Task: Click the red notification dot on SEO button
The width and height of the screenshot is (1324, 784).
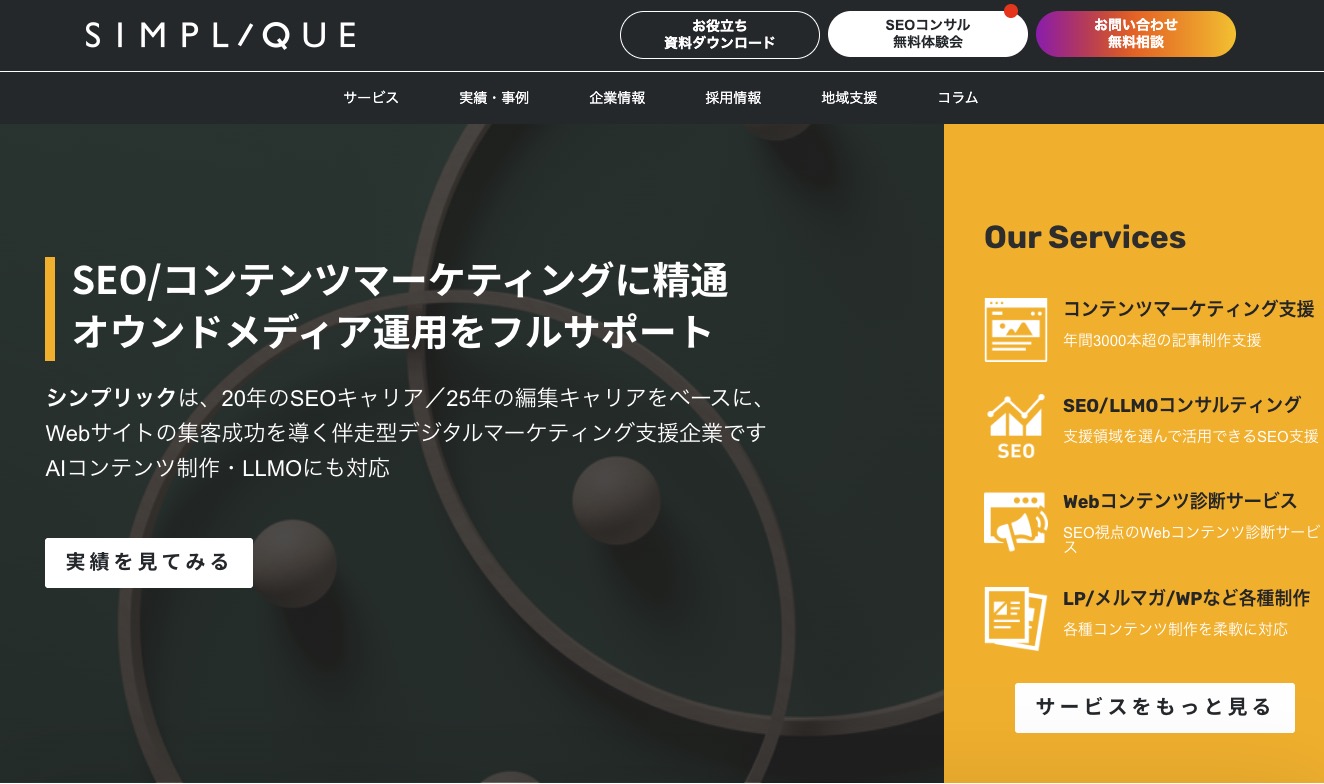Action: [1010, 11]
